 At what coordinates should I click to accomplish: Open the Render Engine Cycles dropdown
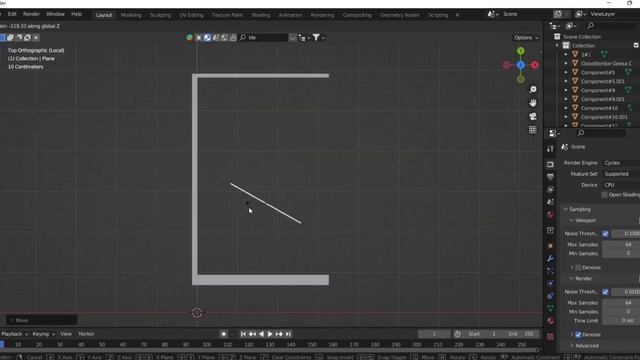tap(621, 163)
